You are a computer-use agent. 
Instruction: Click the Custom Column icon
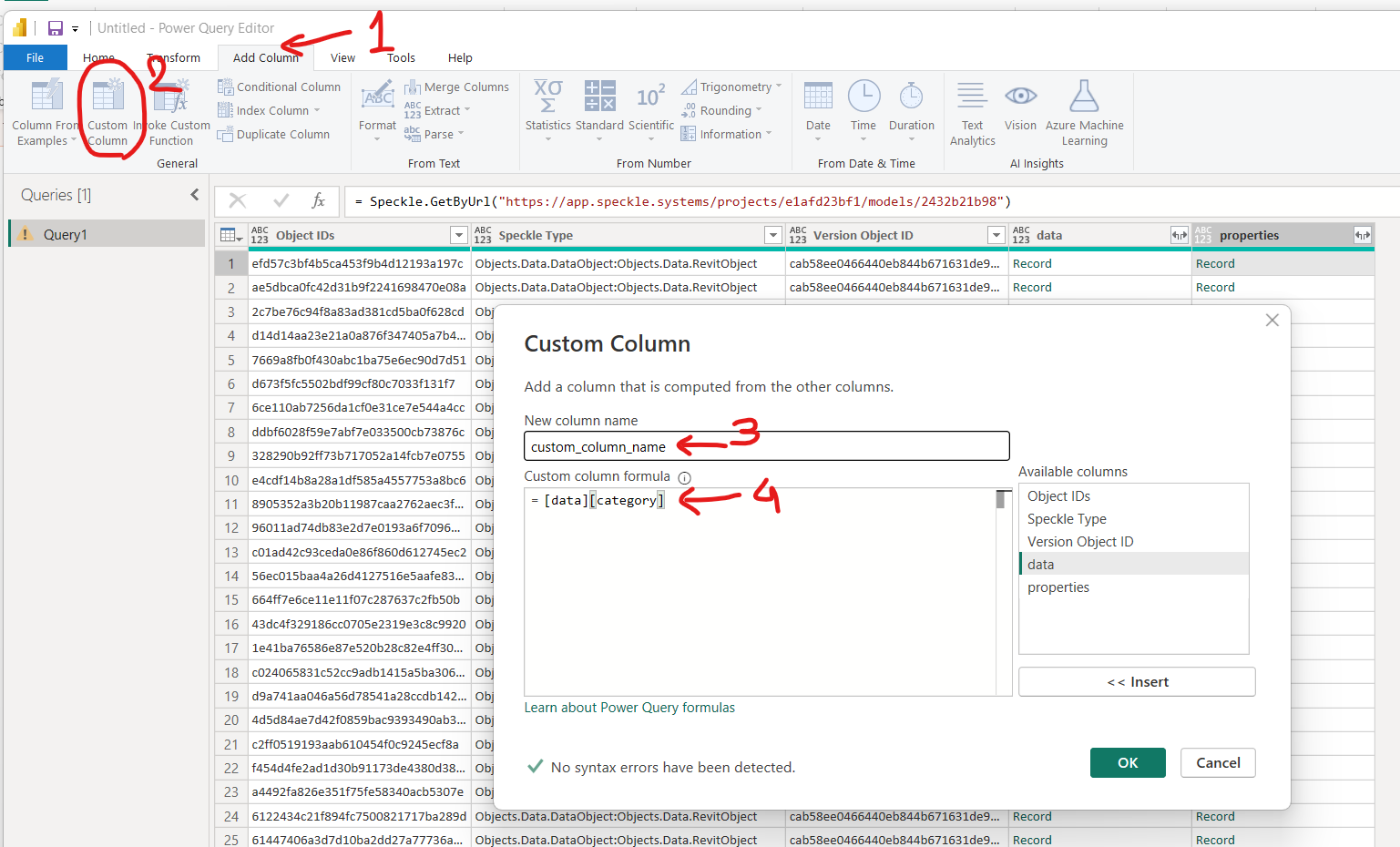coord(107,97)
